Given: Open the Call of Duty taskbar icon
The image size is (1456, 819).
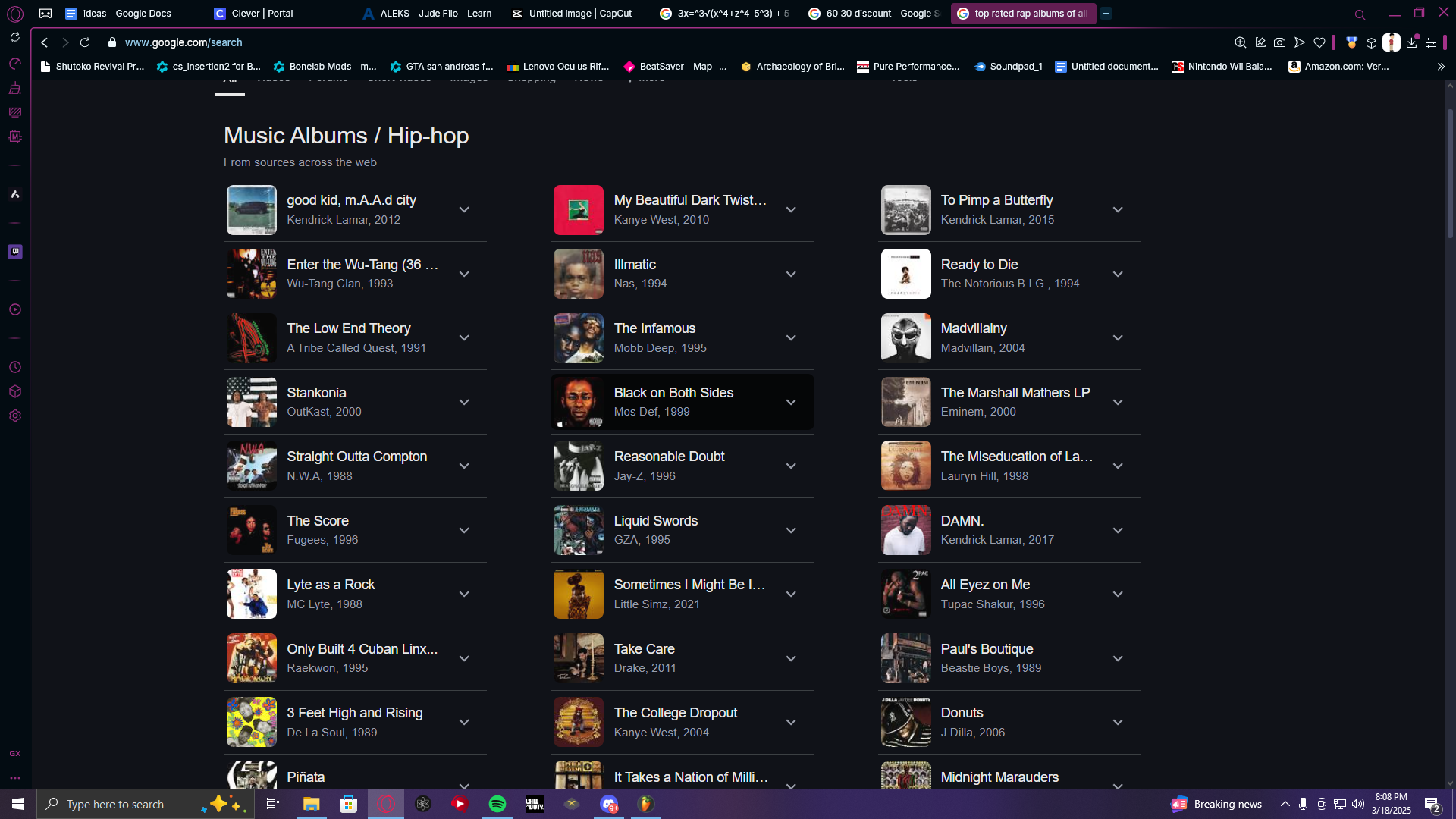Looking at the screenshot, I should [535, 804].
